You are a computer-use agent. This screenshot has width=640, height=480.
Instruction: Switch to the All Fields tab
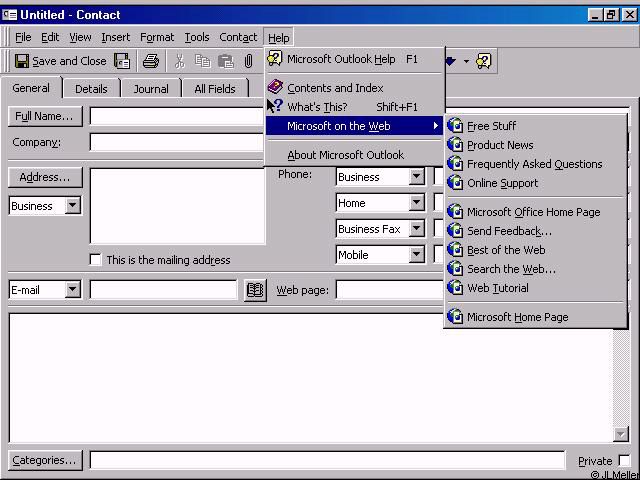[215, 89]
